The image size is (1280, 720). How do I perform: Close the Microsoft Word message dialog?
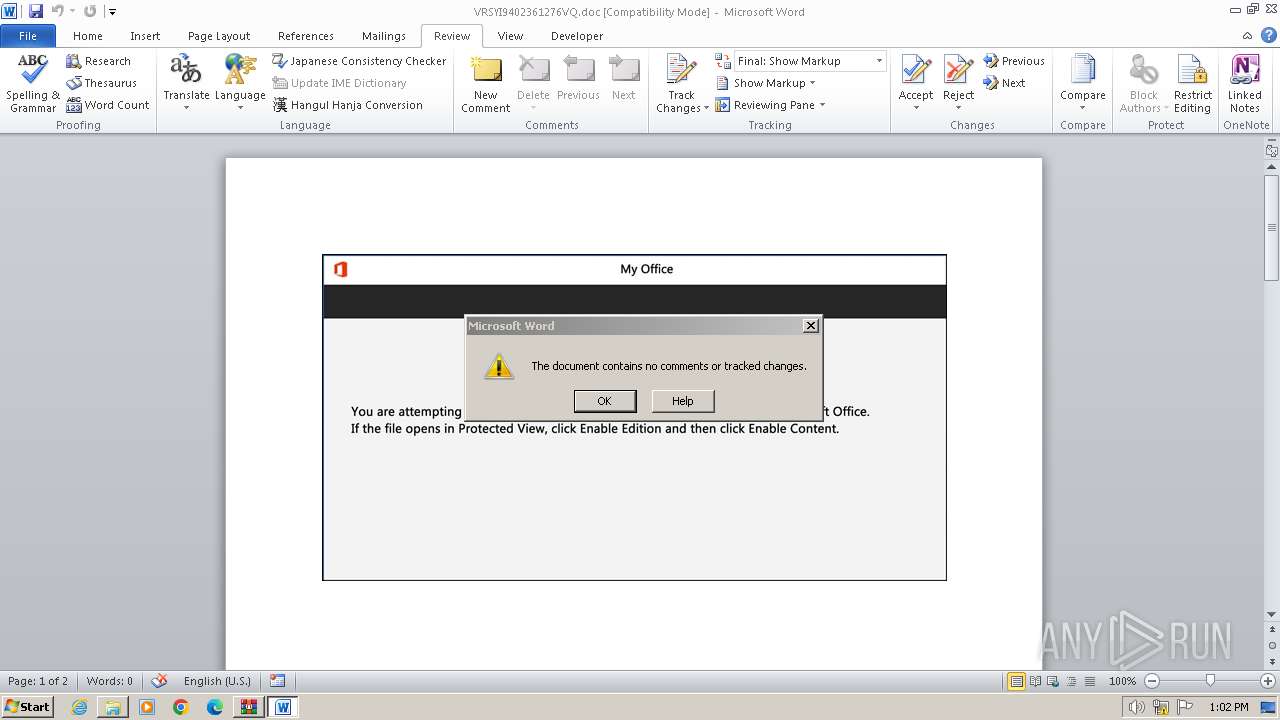pyautogui.click(x=811, y=325)
